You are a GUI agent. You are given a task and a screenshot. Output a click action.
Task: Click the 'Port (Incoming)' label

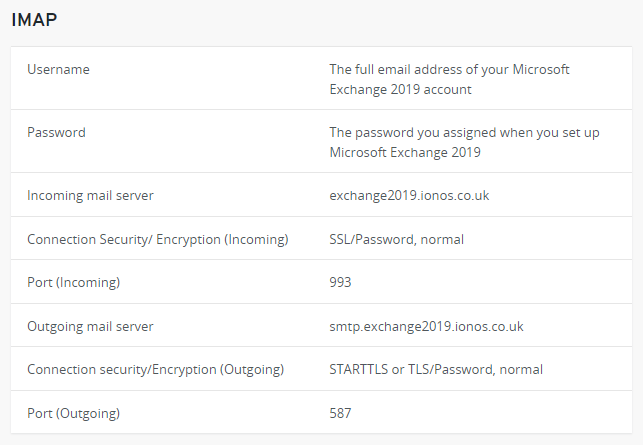pyautogui.click(x=73, y=282)
